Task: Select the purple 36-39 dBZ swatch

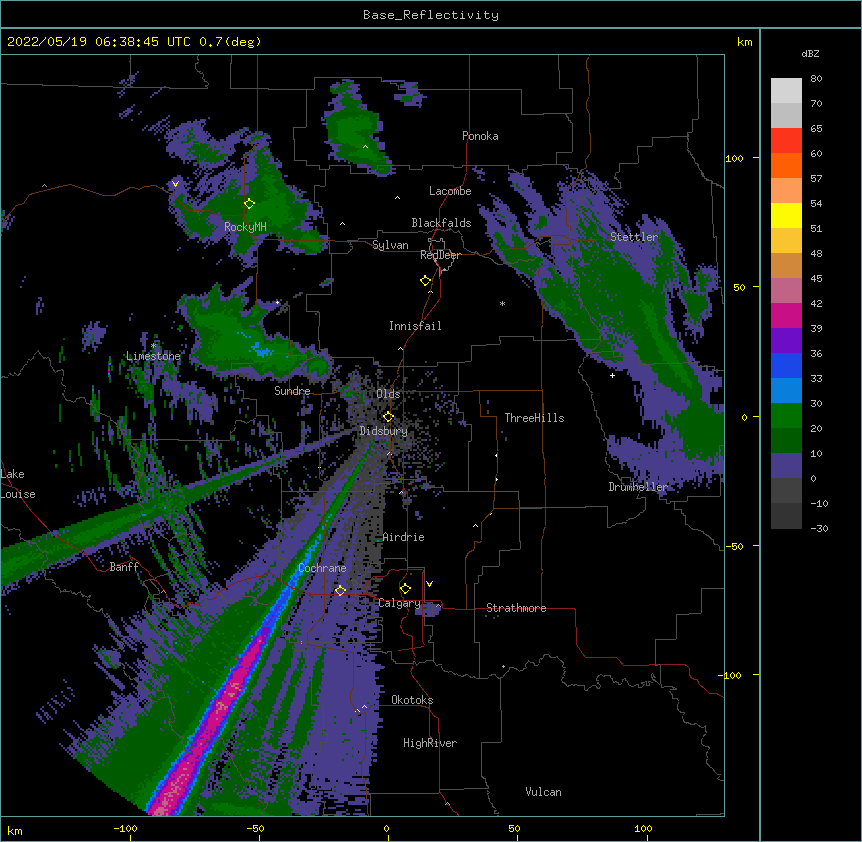Action: click(x=786, y=341)
